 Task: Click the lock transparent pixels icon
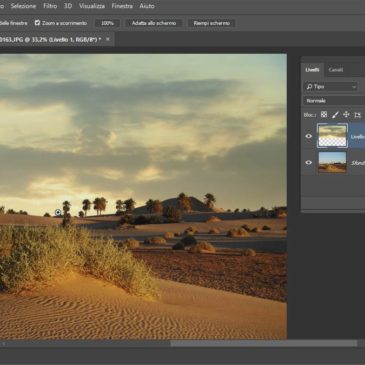(x=324, y=115)
